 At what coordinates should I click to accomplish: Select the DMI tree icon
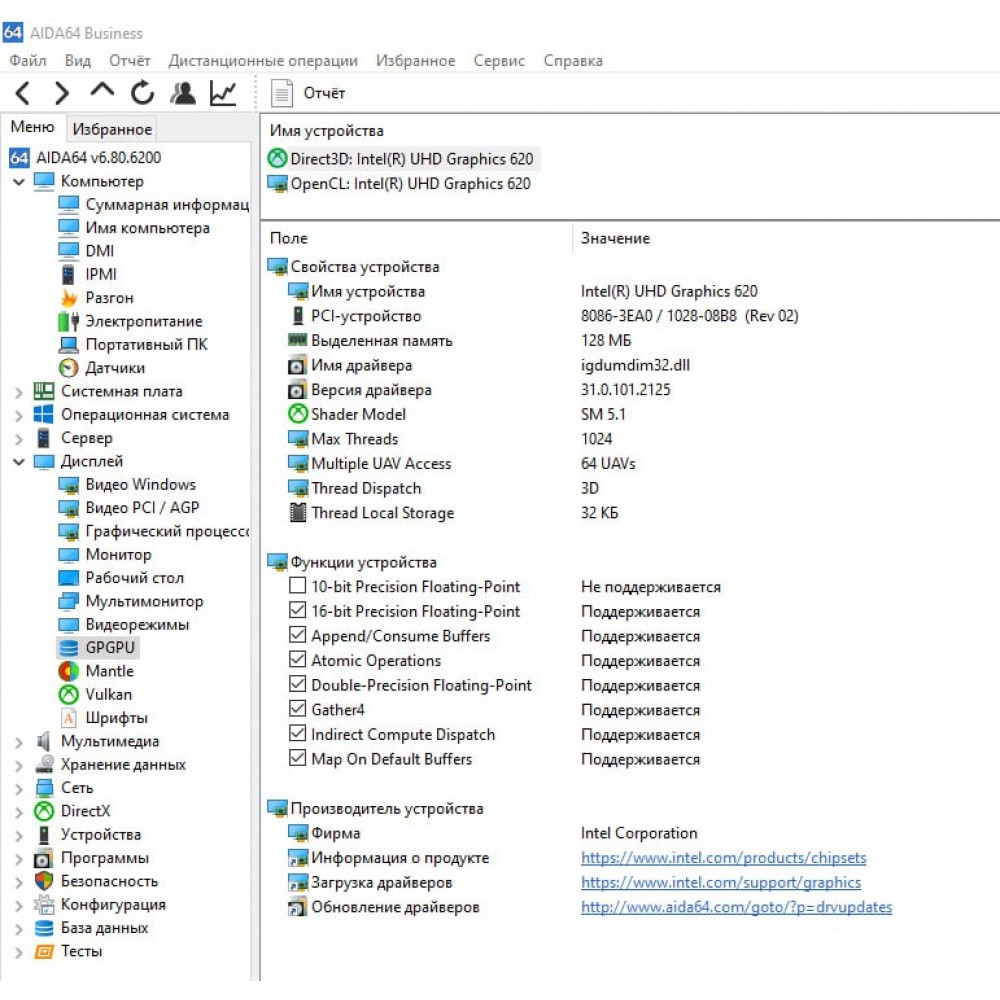(x=68, y=251)
